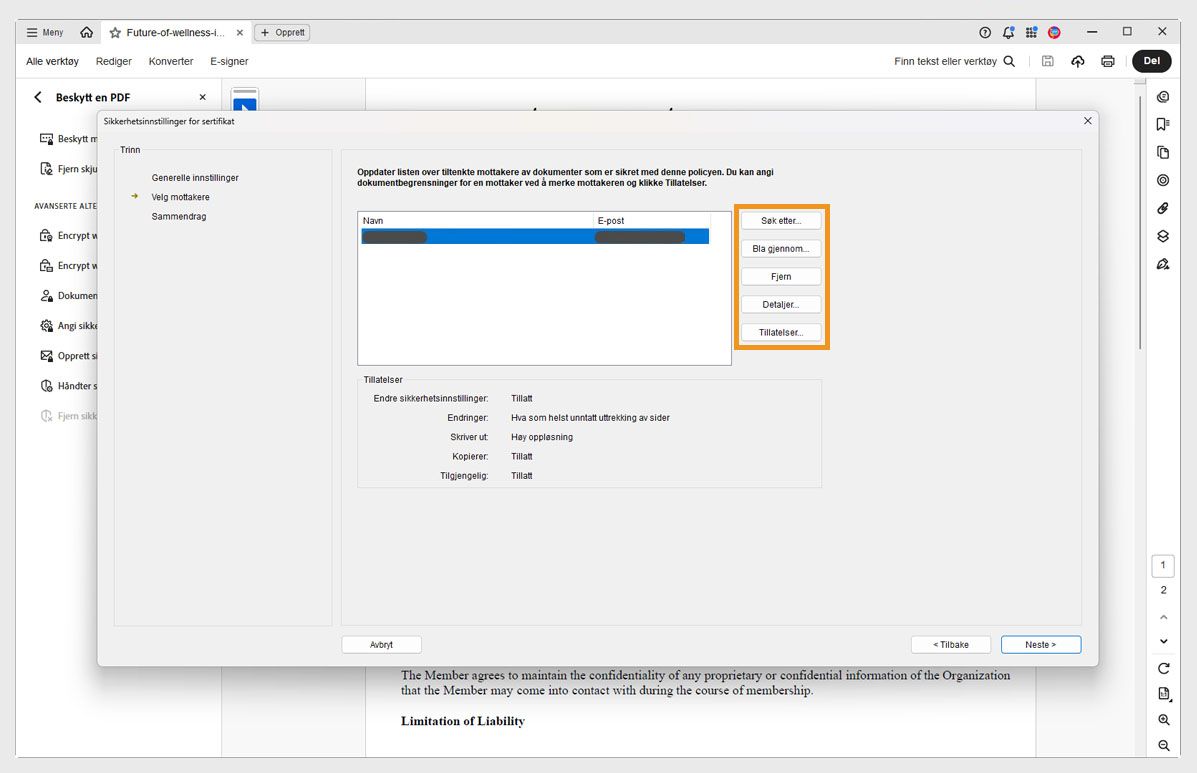Image resolution: width=1197 pixels, height=773 pixels.
Task: Click 'Hva som helst unntatt uttrekking av sider'
Action: pos(590,417)
